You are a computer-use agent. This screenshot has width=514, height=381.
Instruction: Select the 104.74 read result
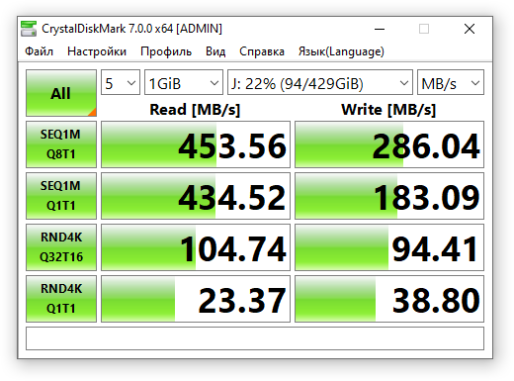[x=196, y=247]
